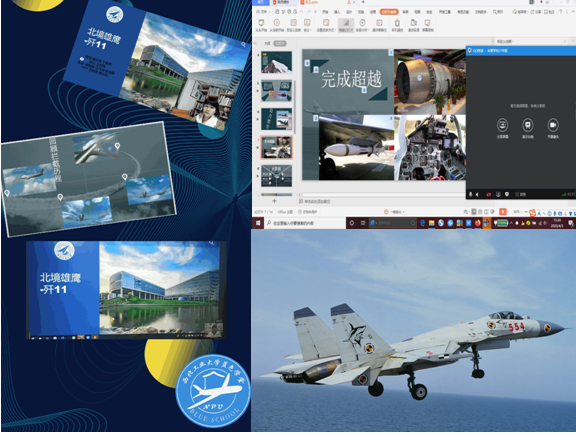
Task: Toggle the microphone in call toolbar
Action: tap(471, 194)
